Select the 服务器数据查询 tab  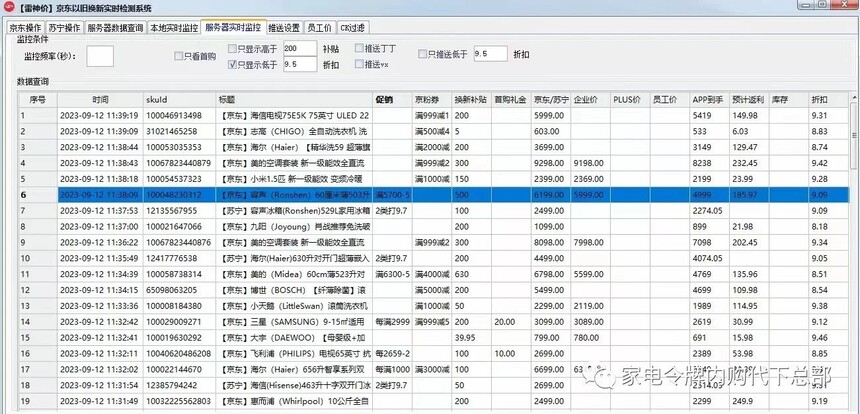[115, 29]
